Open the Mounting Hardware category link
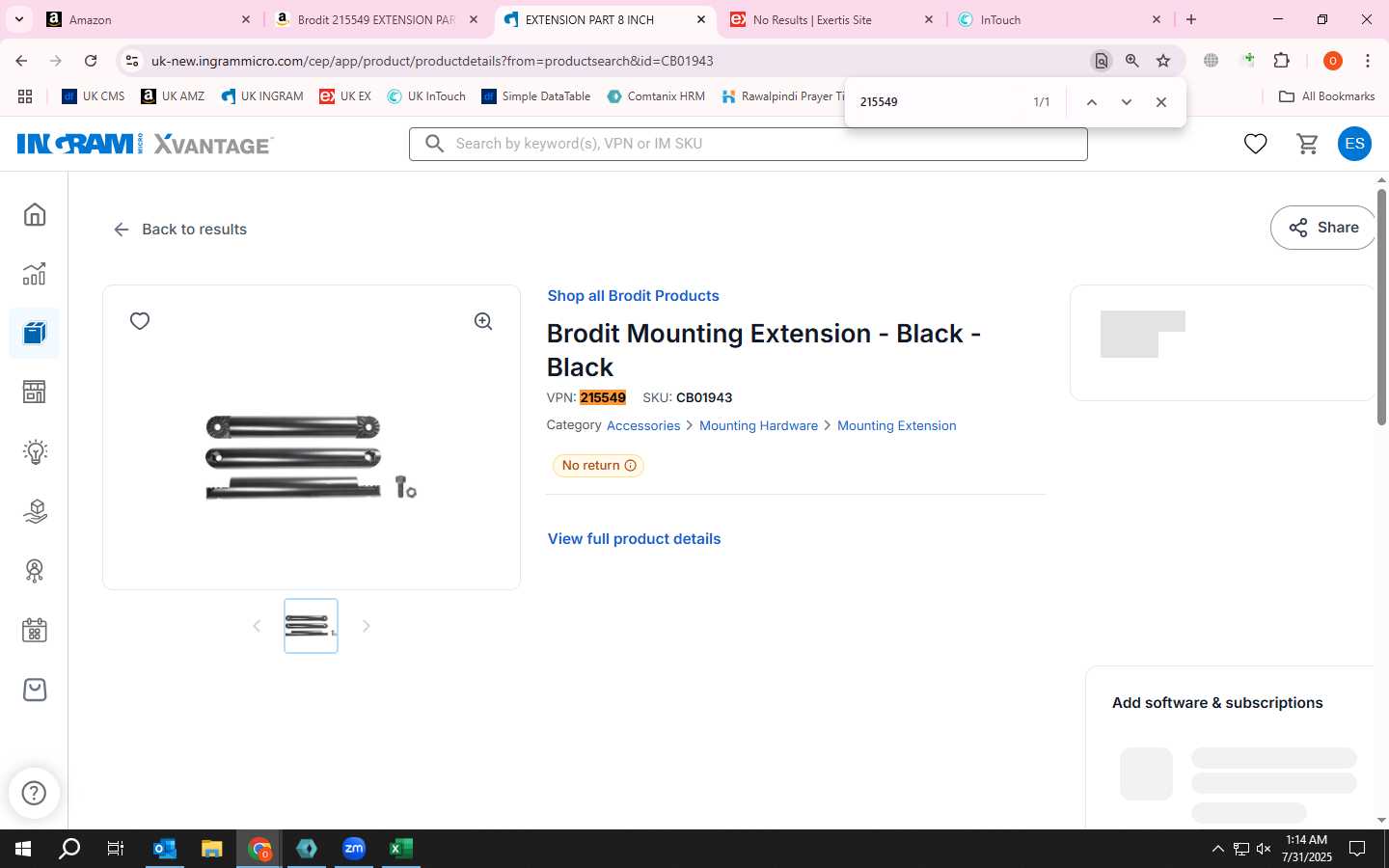 point(758,425)
